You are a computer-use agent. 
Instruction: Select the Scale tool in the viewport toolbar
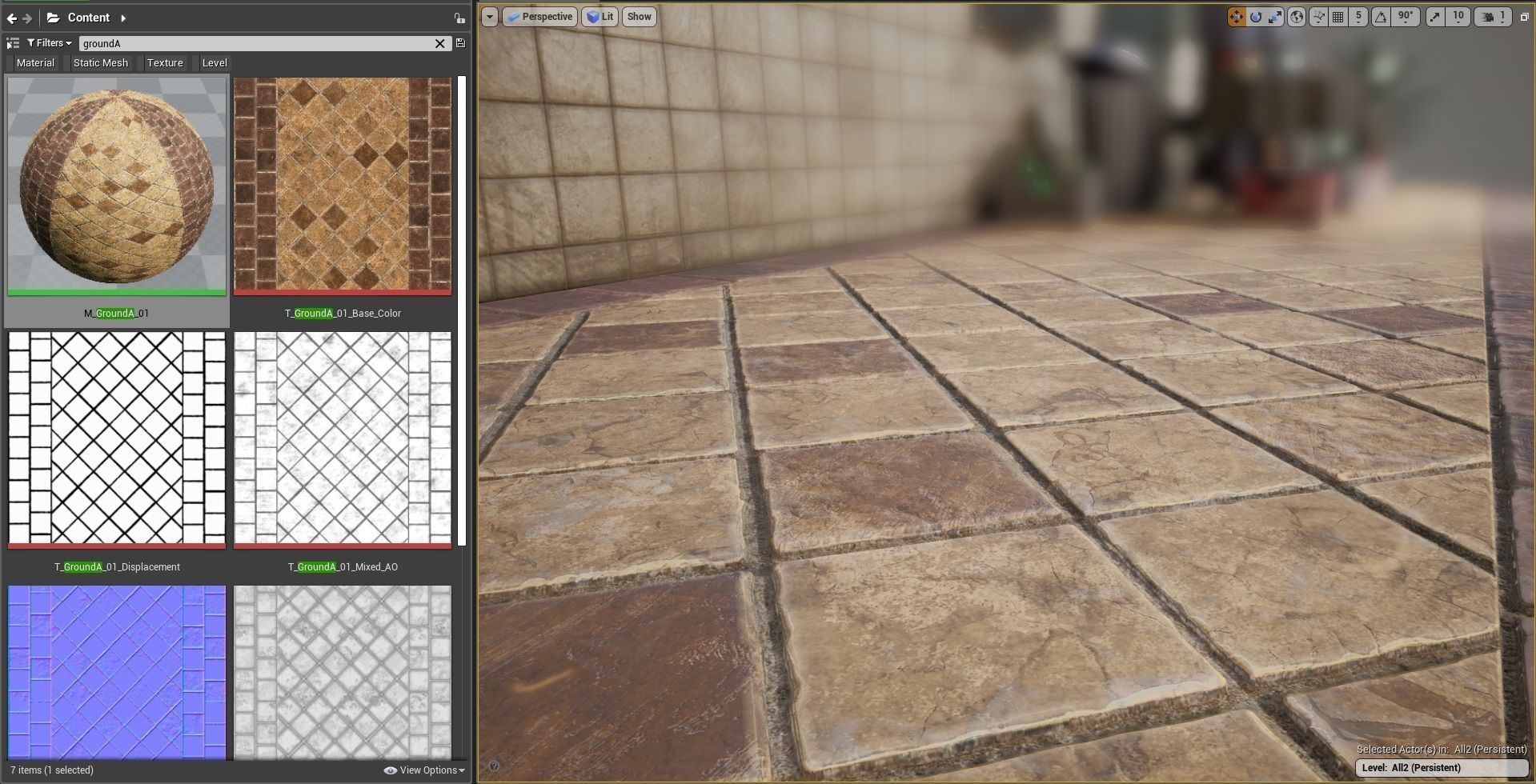tap(1275, 16)
